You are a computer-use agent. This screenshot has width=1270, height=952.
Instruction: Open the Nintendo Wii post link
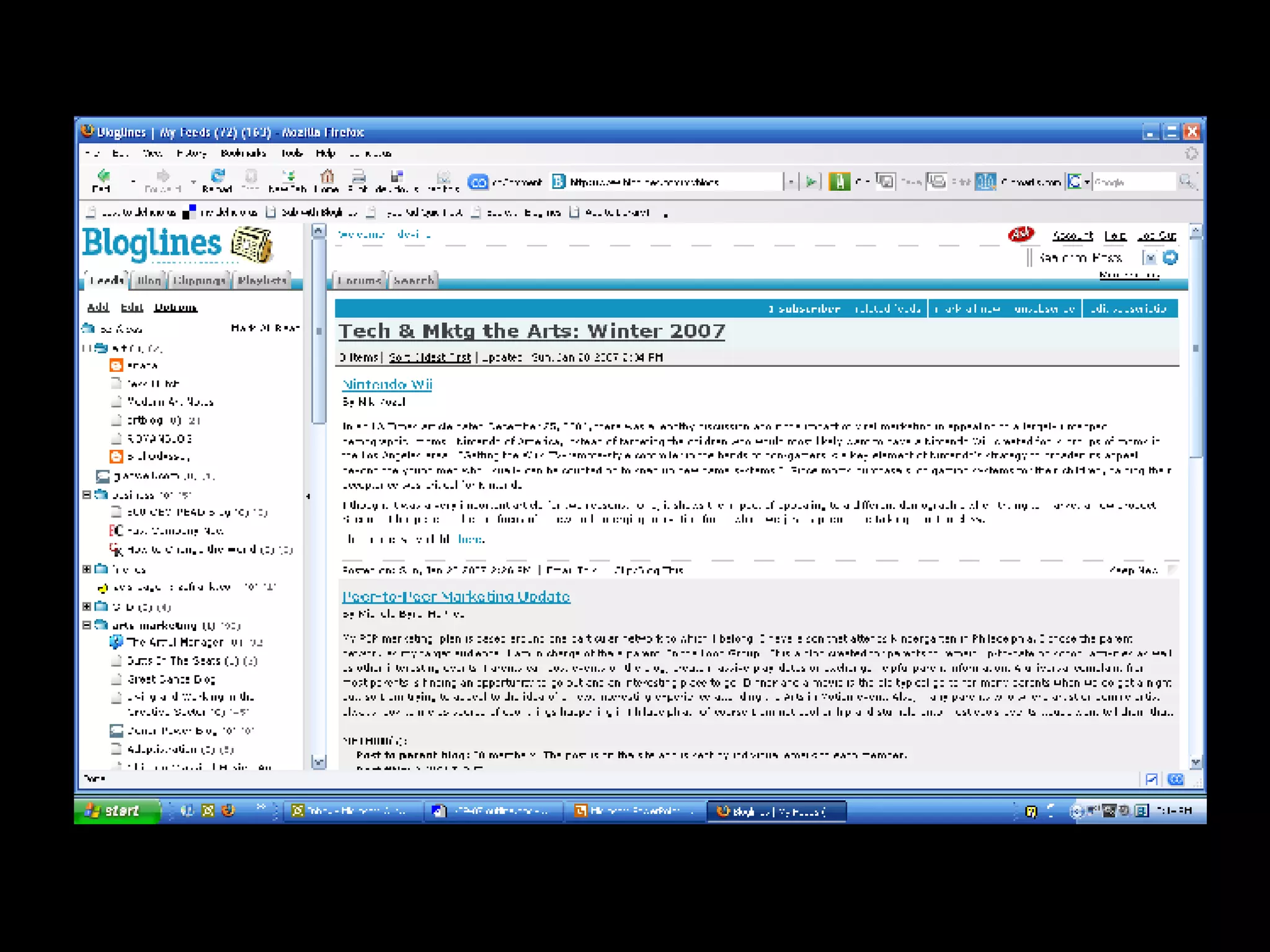pyautogui.click(x=387, y=384)
